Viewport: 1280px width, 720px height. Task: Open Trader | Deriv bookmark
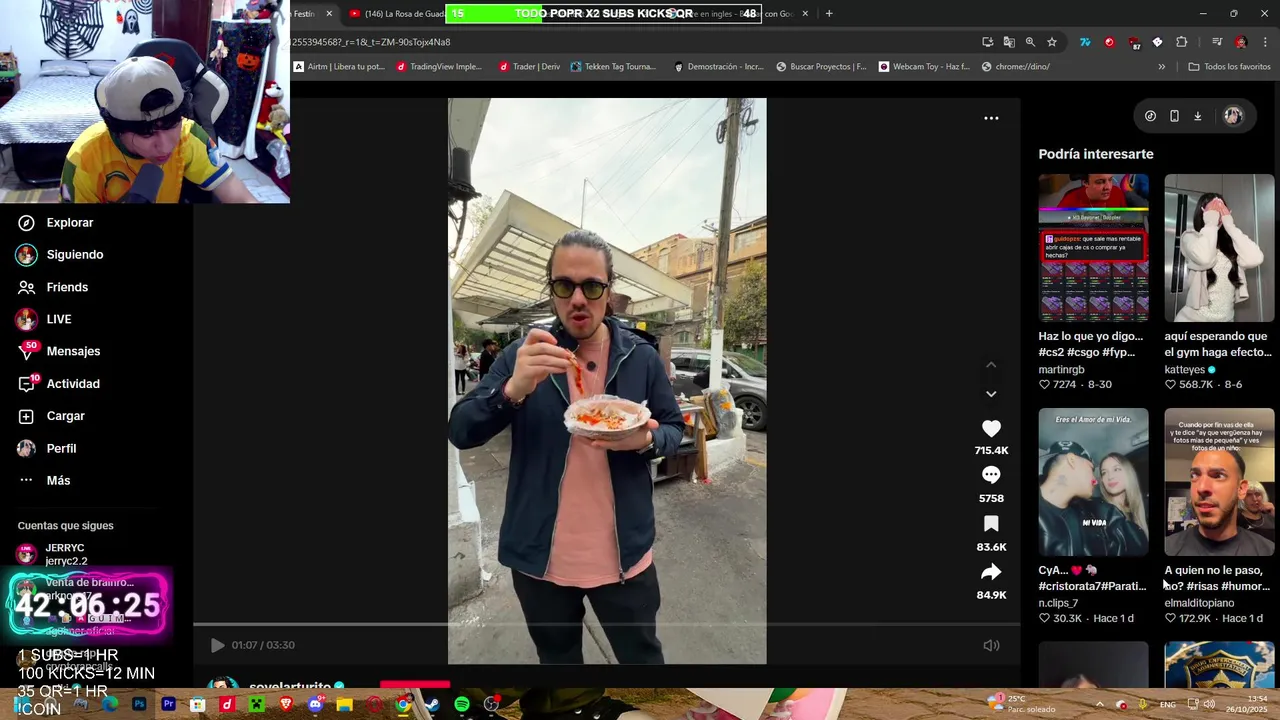[529, 67]
